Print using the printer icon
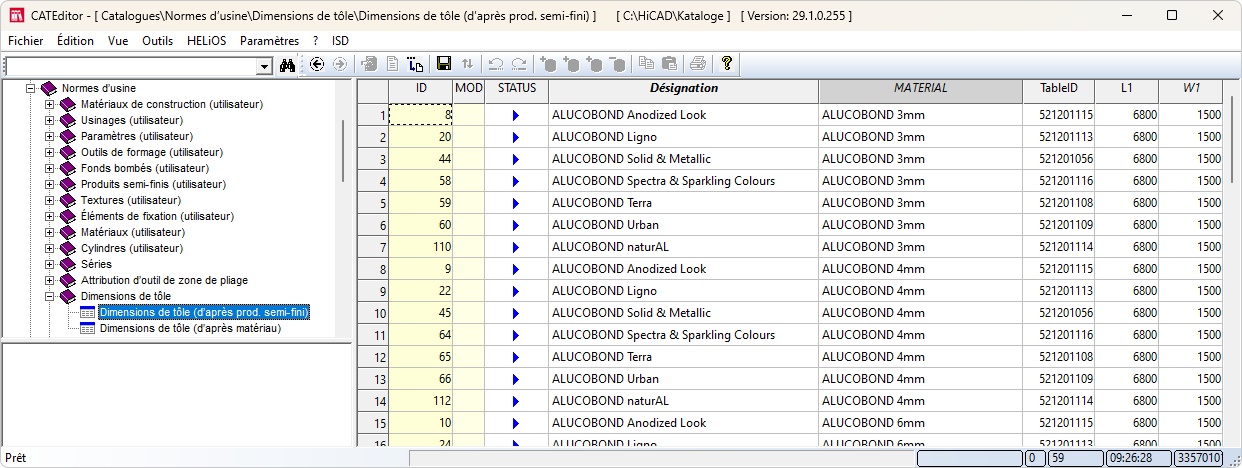This screenshot has height=468, width=1242. 698,64
